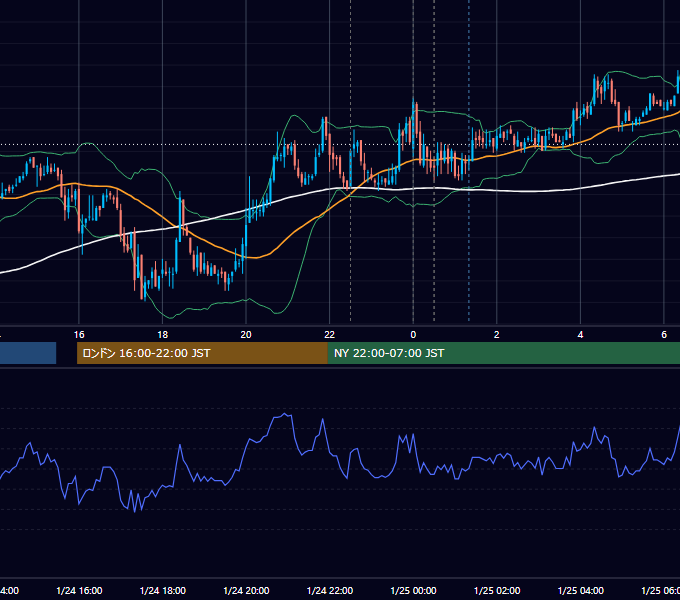Click hour label 22 on upper axis
The height and width of the screenshot is (600, 680).
330,334
